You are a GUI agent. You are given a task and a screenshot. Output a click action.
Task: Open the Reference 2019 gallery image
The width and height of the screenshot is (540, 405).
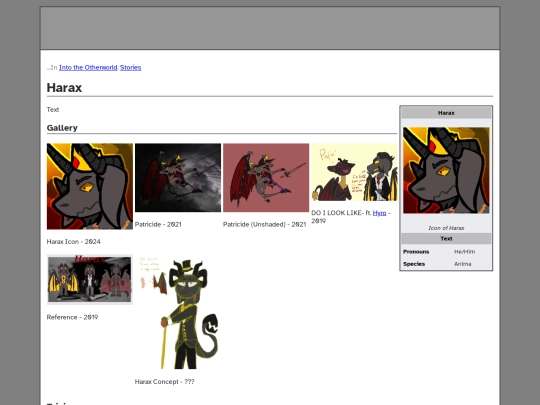(x=90, y=280)
